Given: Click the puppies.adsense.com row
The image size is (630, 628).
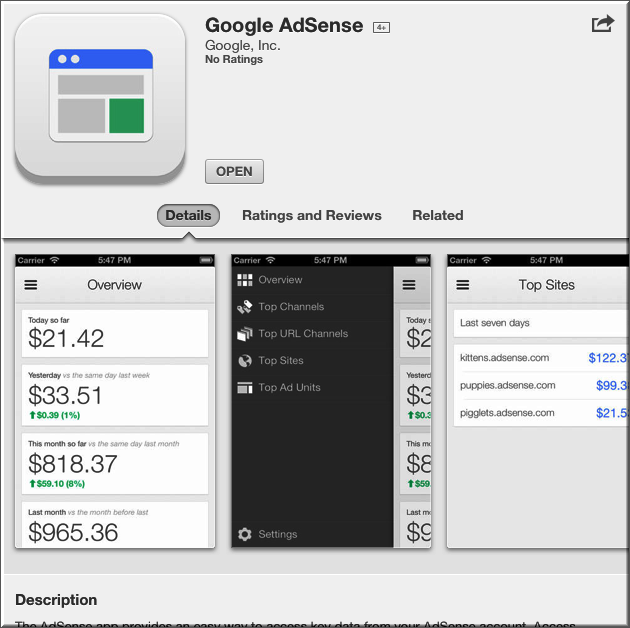Looking at the screenshot, I should point(541,385).
